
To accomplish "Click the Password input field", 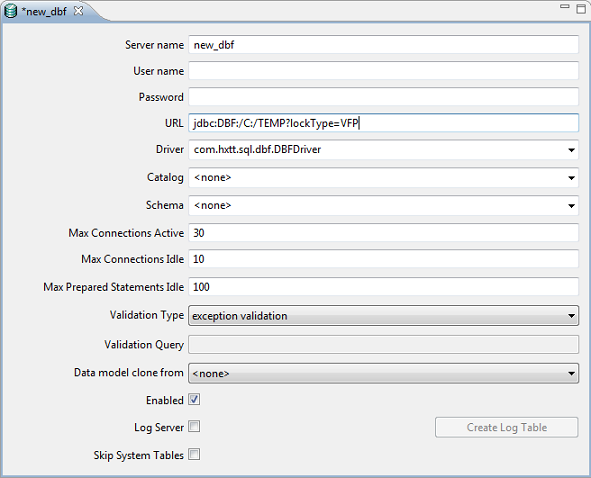I will click(x=383, y=97).
